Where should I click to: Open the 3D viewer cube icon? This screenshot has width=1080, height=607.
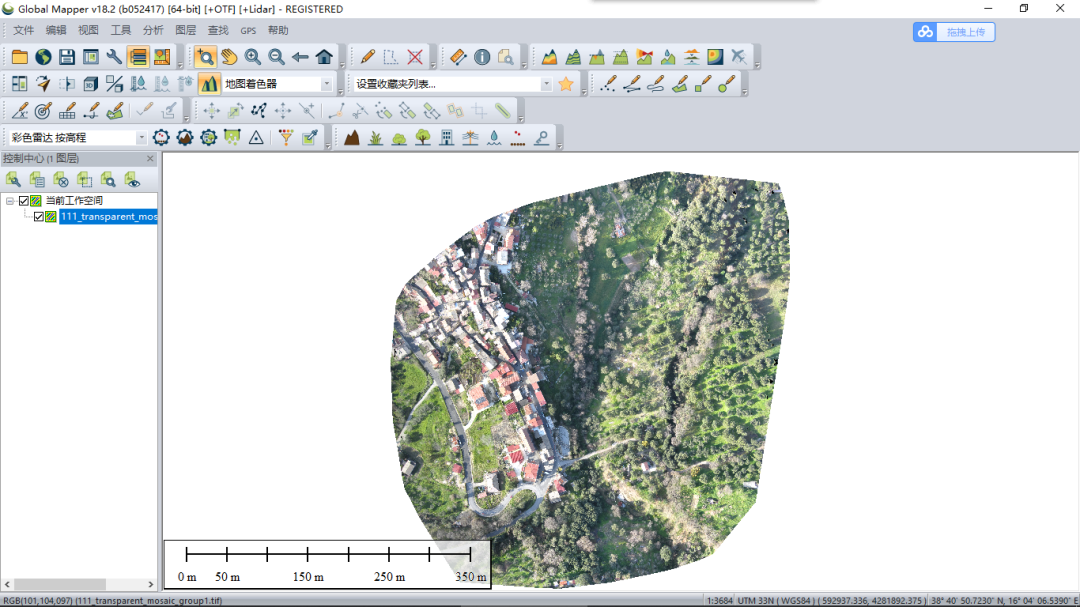pos(90,84)
